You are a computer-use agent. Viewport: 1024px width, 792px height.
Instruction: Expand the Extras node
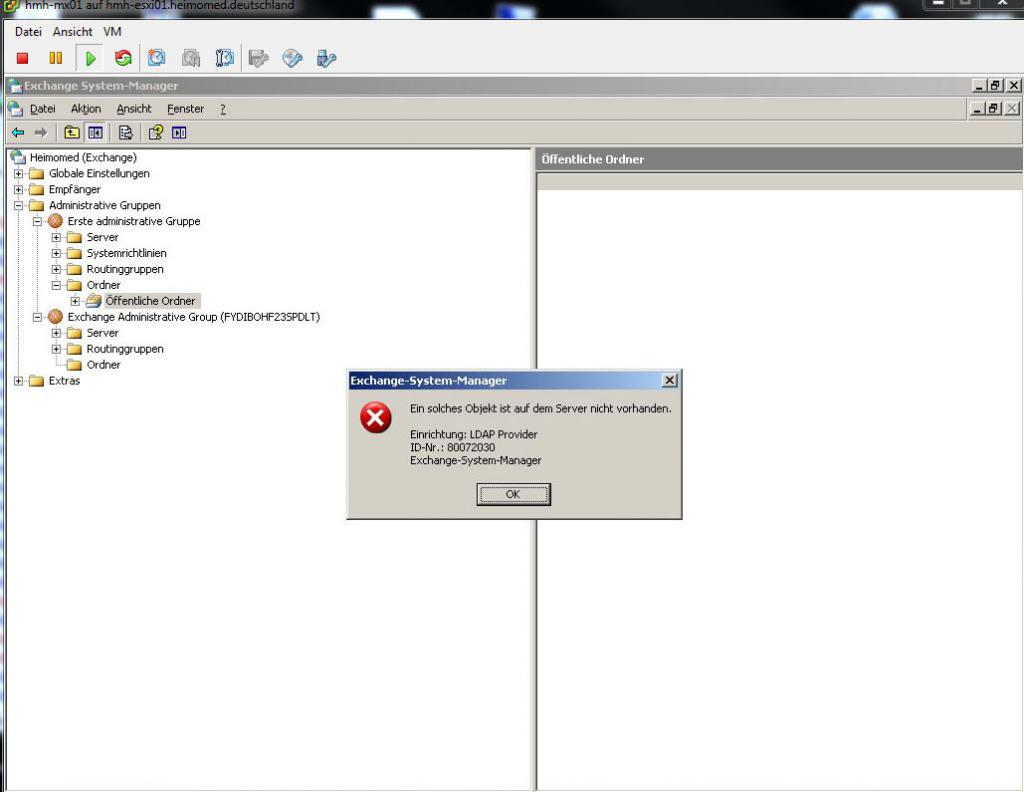tap(18, 381)
